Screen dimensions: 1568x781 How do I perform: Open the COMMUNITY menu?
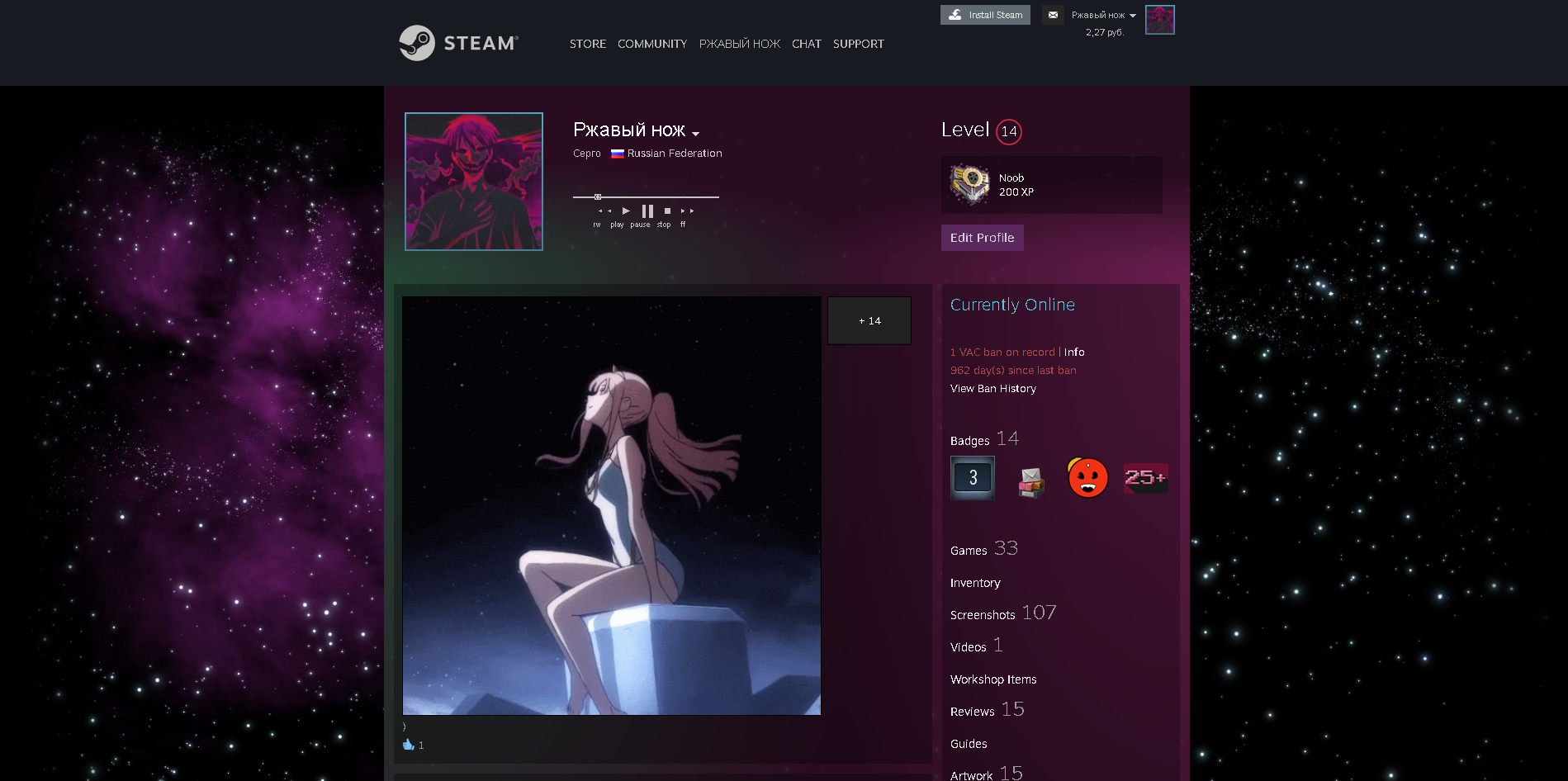652,44
